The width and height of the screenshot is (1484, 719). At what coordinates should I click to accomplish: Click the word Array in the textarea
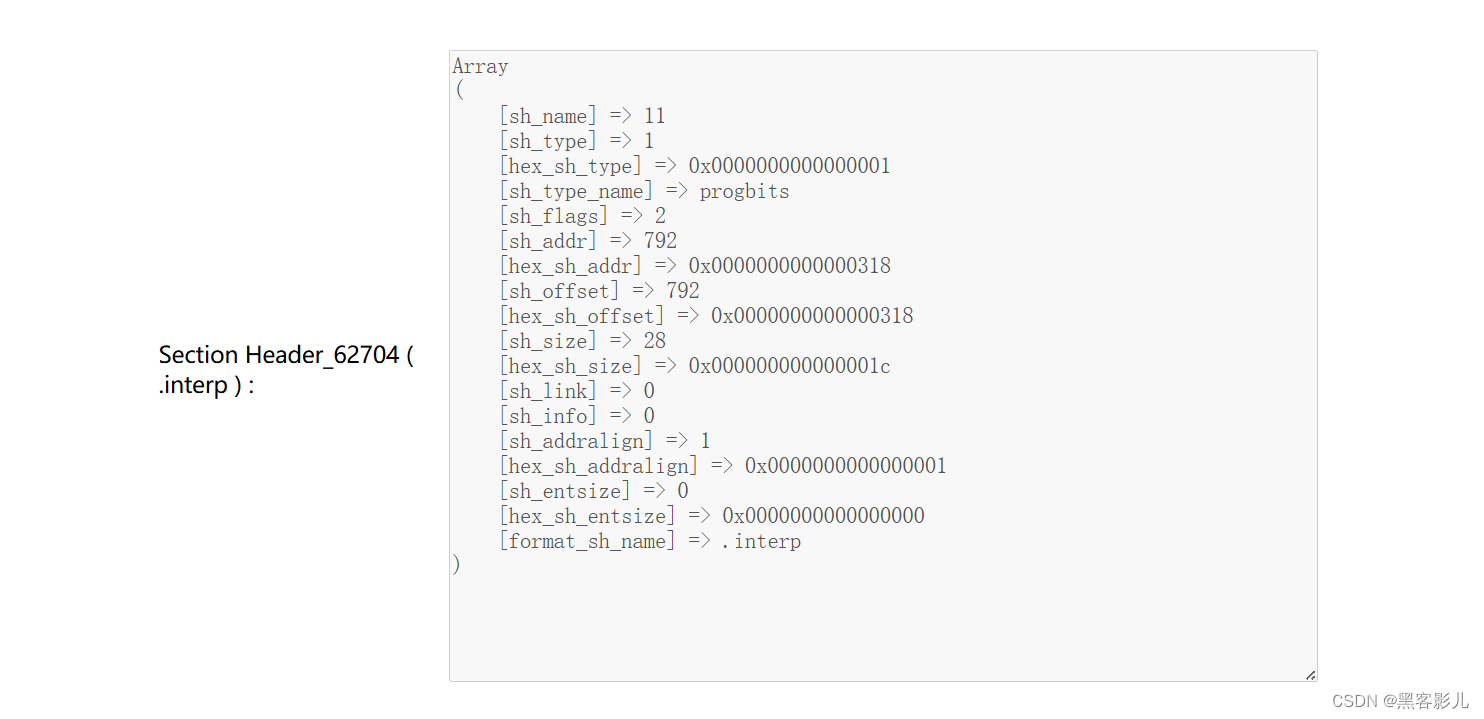pyautogui.click(x=480, y=67)
